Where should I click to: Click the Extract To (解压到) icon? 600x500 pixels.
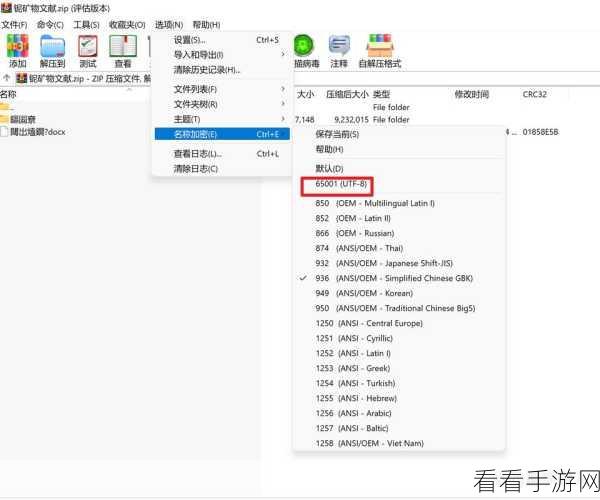click(52, 51)
